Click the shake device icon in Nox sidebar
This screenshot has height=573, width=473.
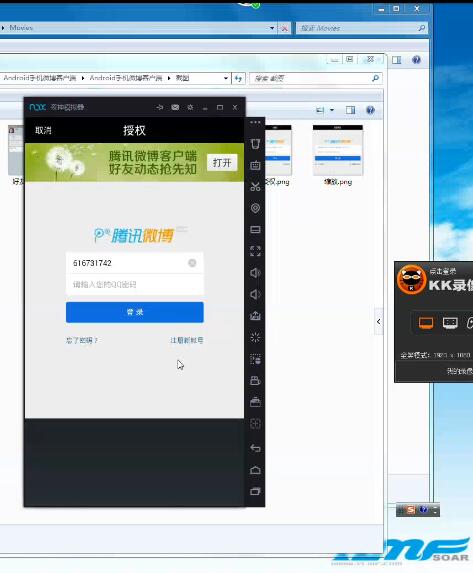(256, 144)
